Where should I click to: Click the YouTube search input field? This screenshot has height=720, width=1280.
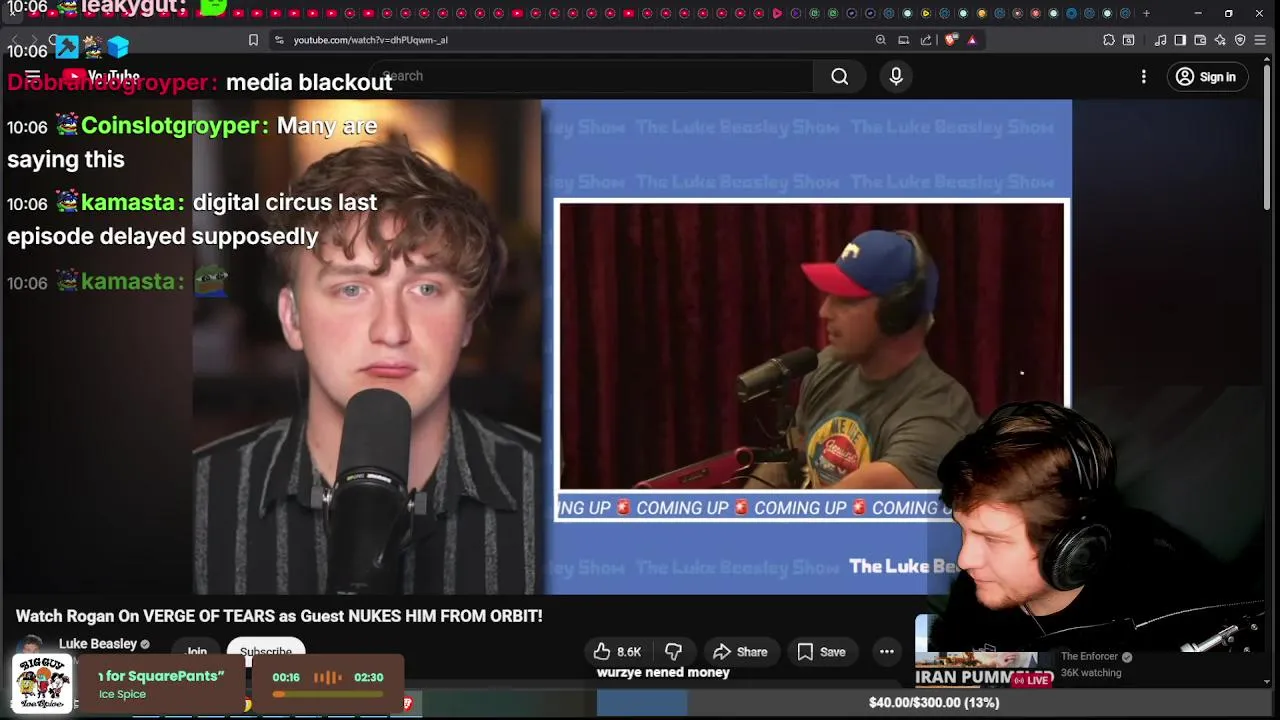(594, 76)
